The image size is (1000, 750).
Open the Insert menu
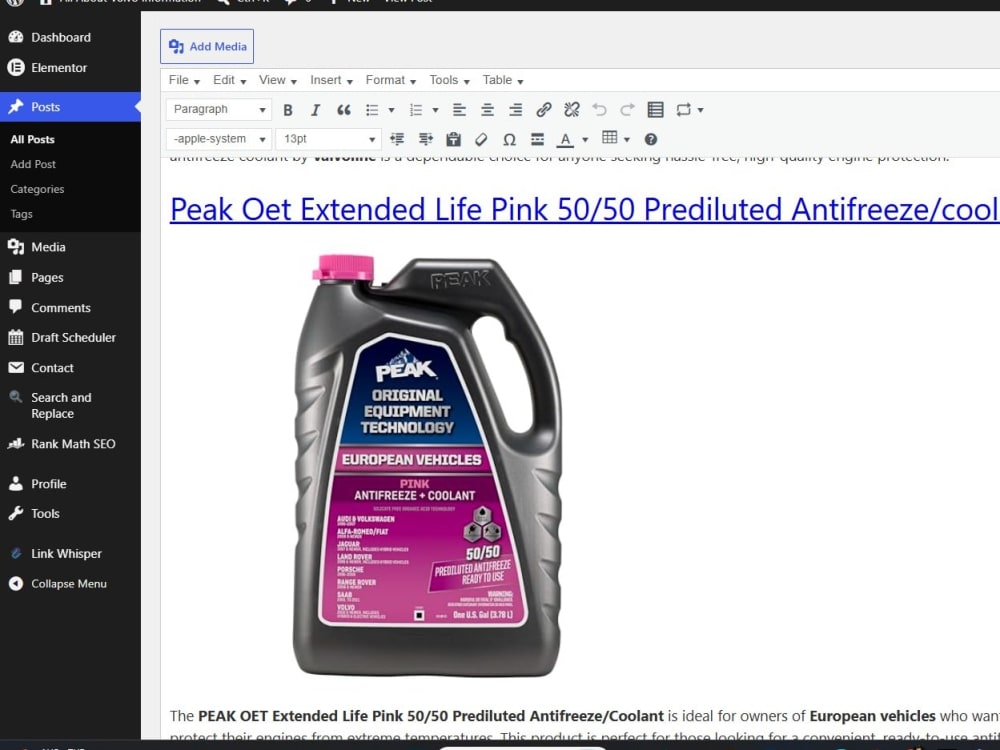(331, 80)
